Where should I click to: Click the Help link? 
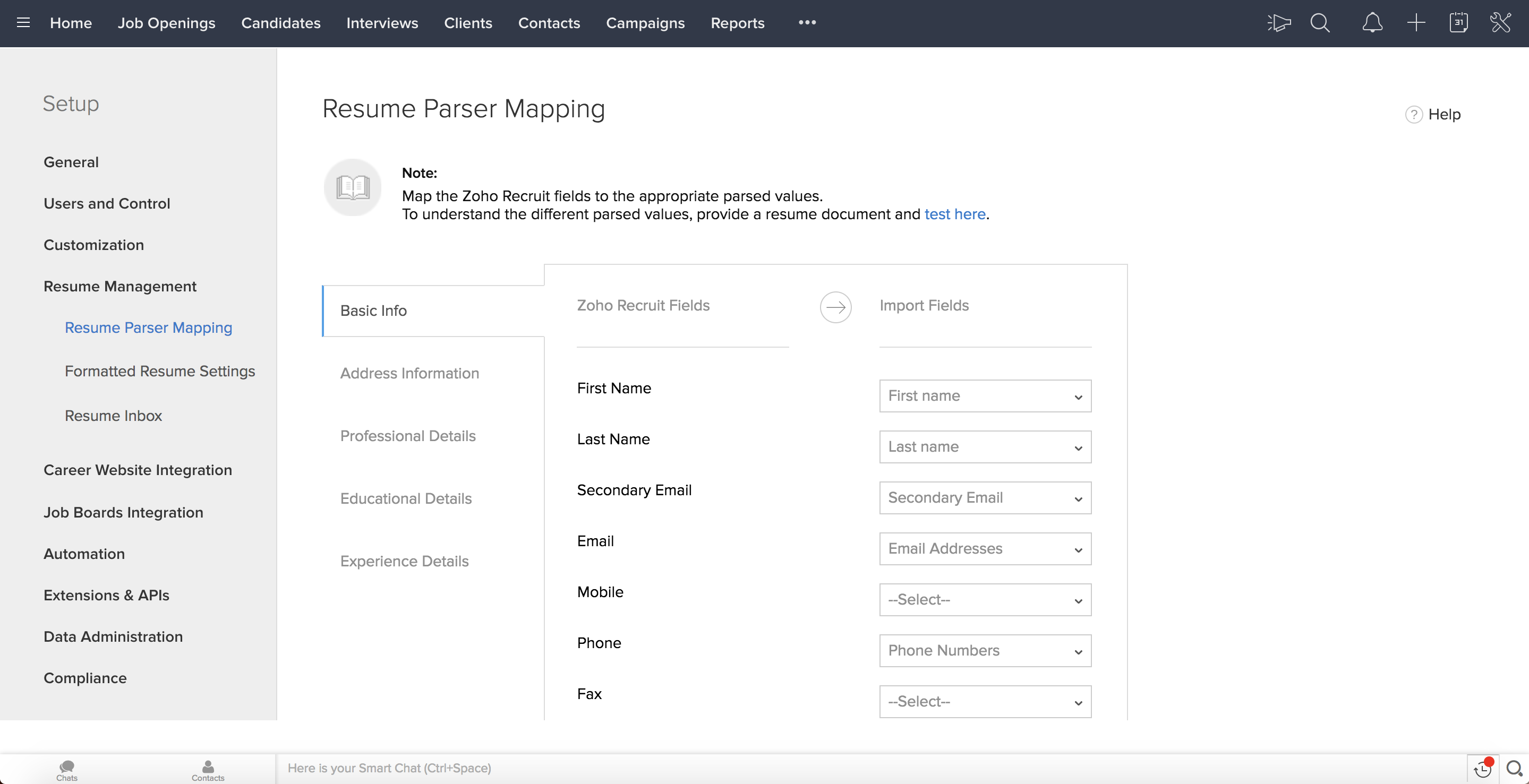(1443, 114)
